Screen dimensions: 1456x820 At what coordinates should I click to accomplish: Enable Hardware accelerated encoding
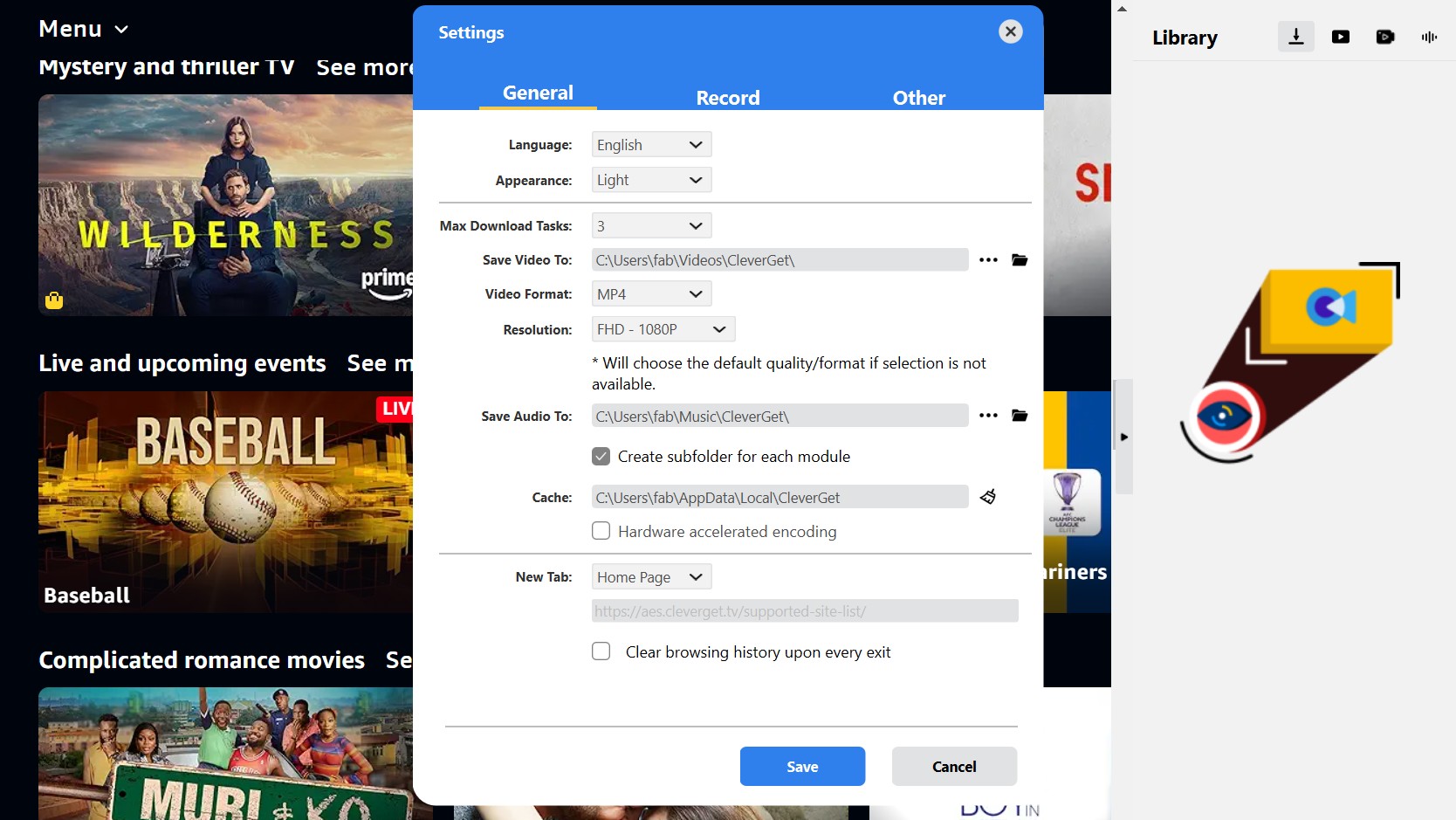[601, 531]
